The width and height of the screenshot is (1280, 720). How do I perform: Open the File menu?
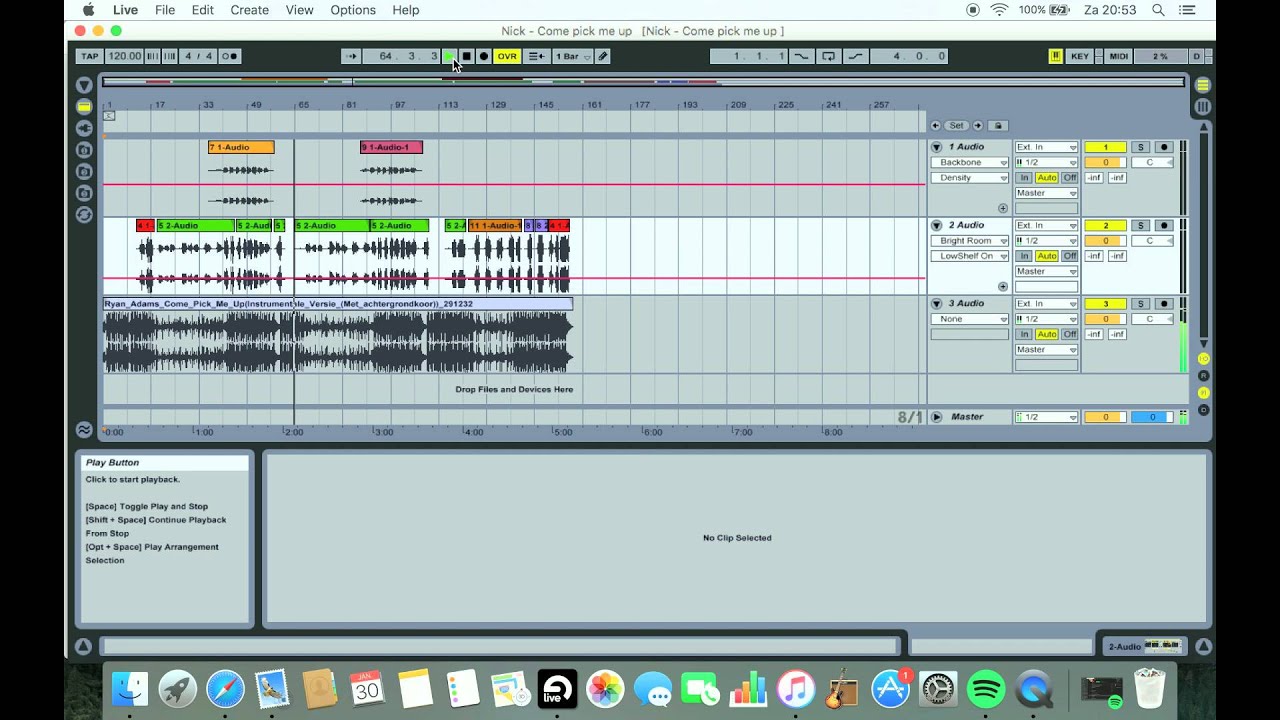click(x=165, y=10)
